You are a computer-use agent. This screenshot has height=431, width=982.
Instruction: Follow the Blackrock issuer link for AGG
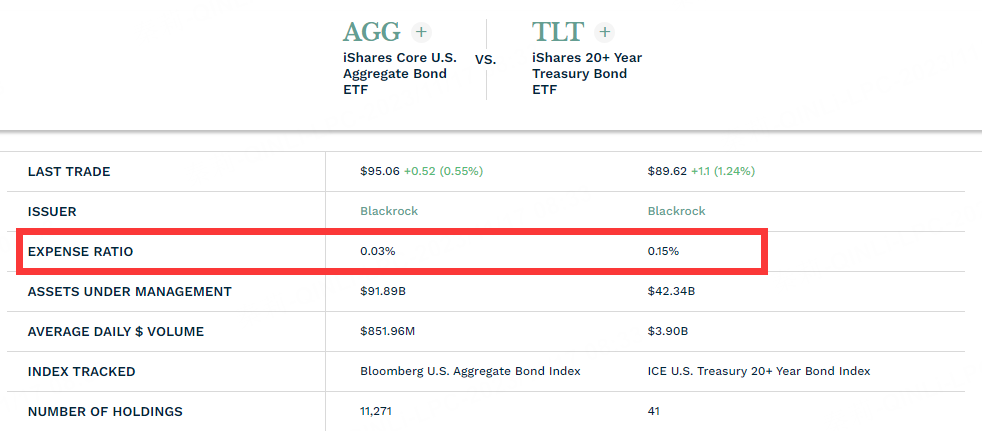389,211
